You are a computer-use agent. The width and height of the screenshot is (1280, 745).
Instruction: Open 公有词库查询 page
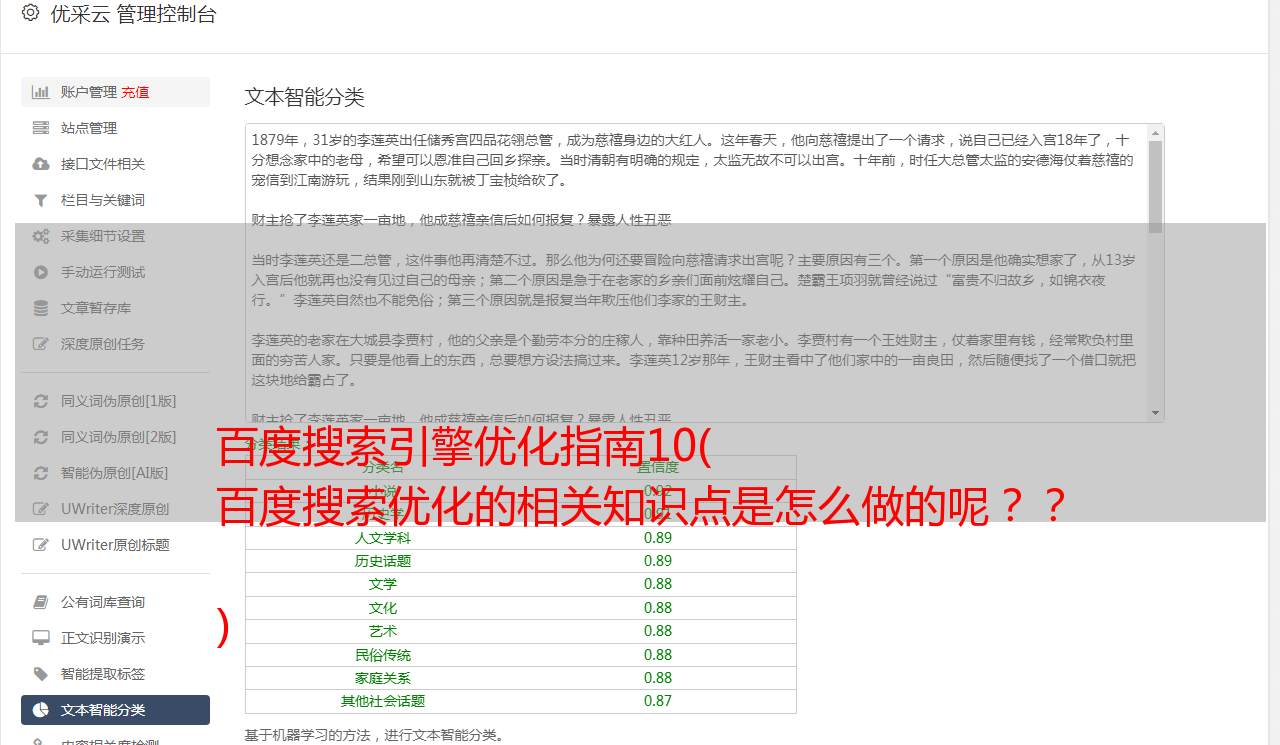[115, 602]
